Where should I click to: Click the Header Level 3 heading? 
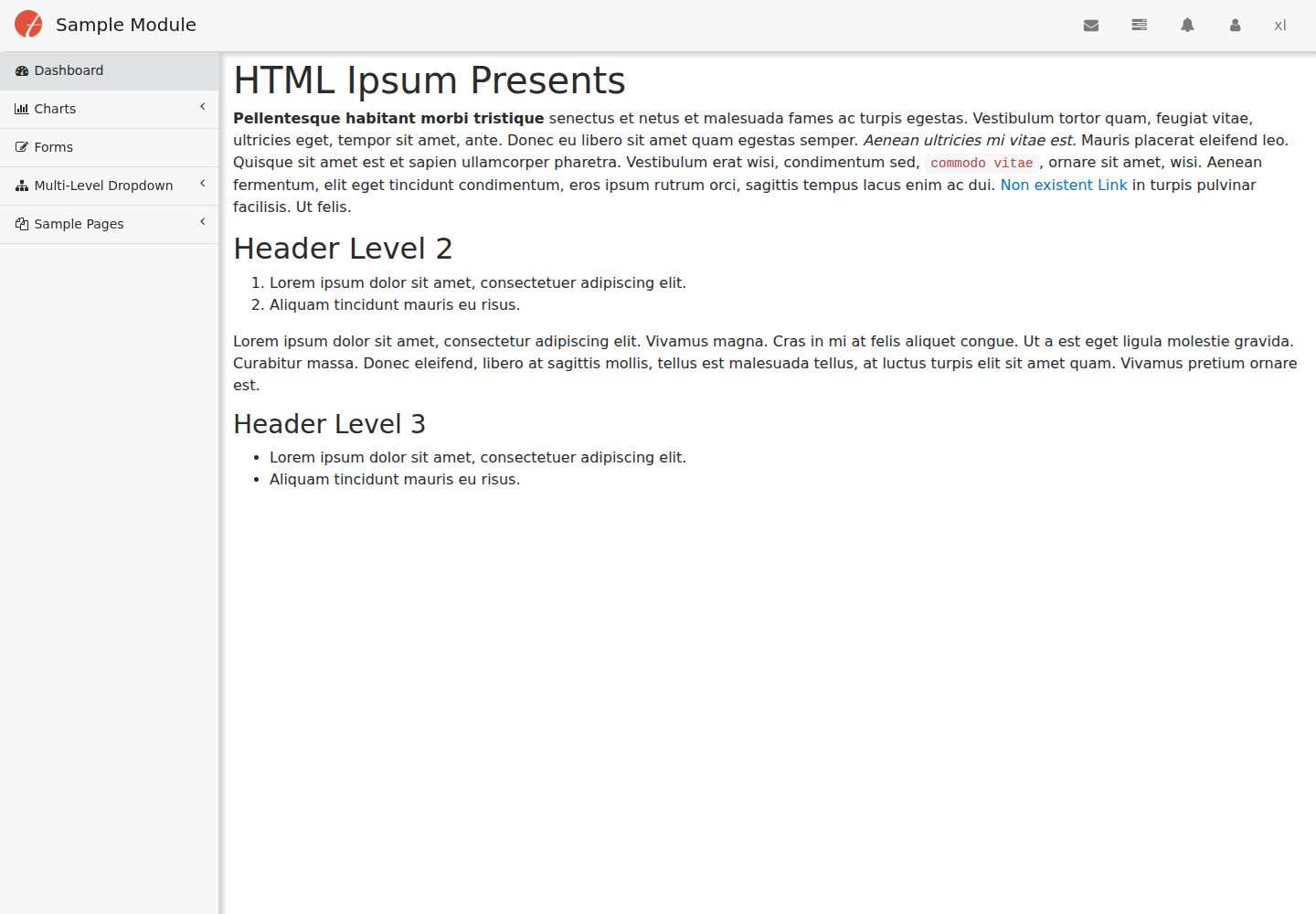[x=329, y=424]
